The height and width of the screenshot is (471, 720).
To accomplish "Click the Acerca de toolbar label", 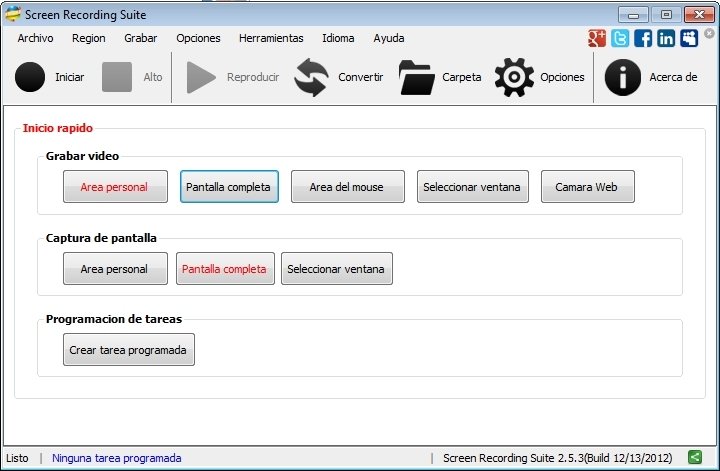I will pyautogui.click(x=673, y=77).
